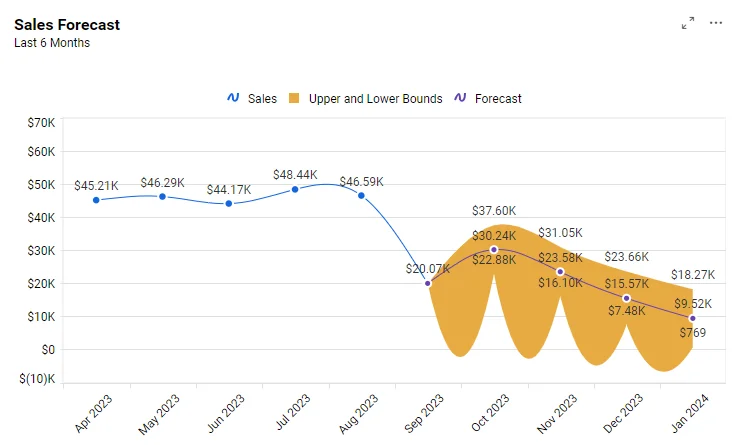Toggle the Sales legend line icon

coord(233,98)
